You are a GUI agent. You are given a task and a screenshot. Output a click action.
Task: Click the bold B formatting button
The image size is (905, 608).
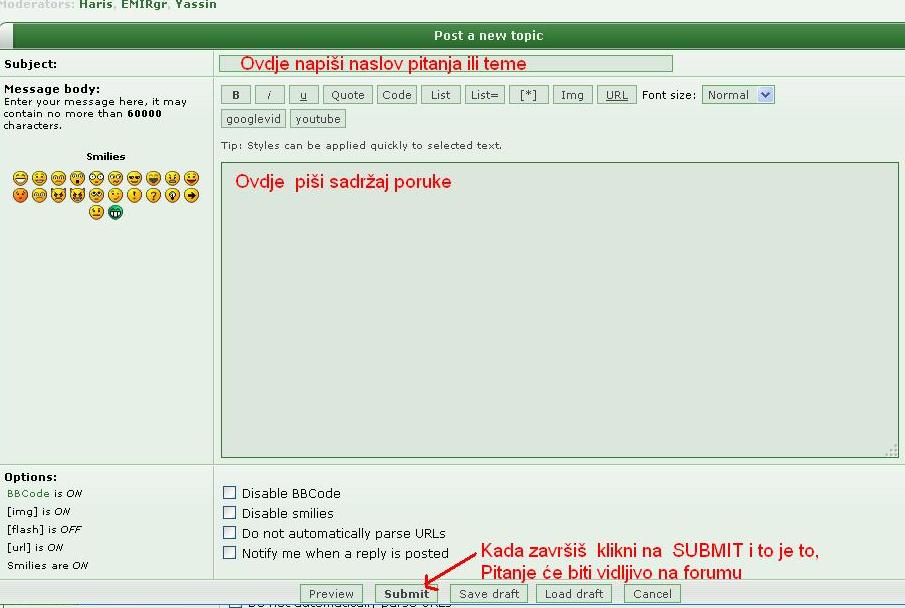click(x=235, y=95)
